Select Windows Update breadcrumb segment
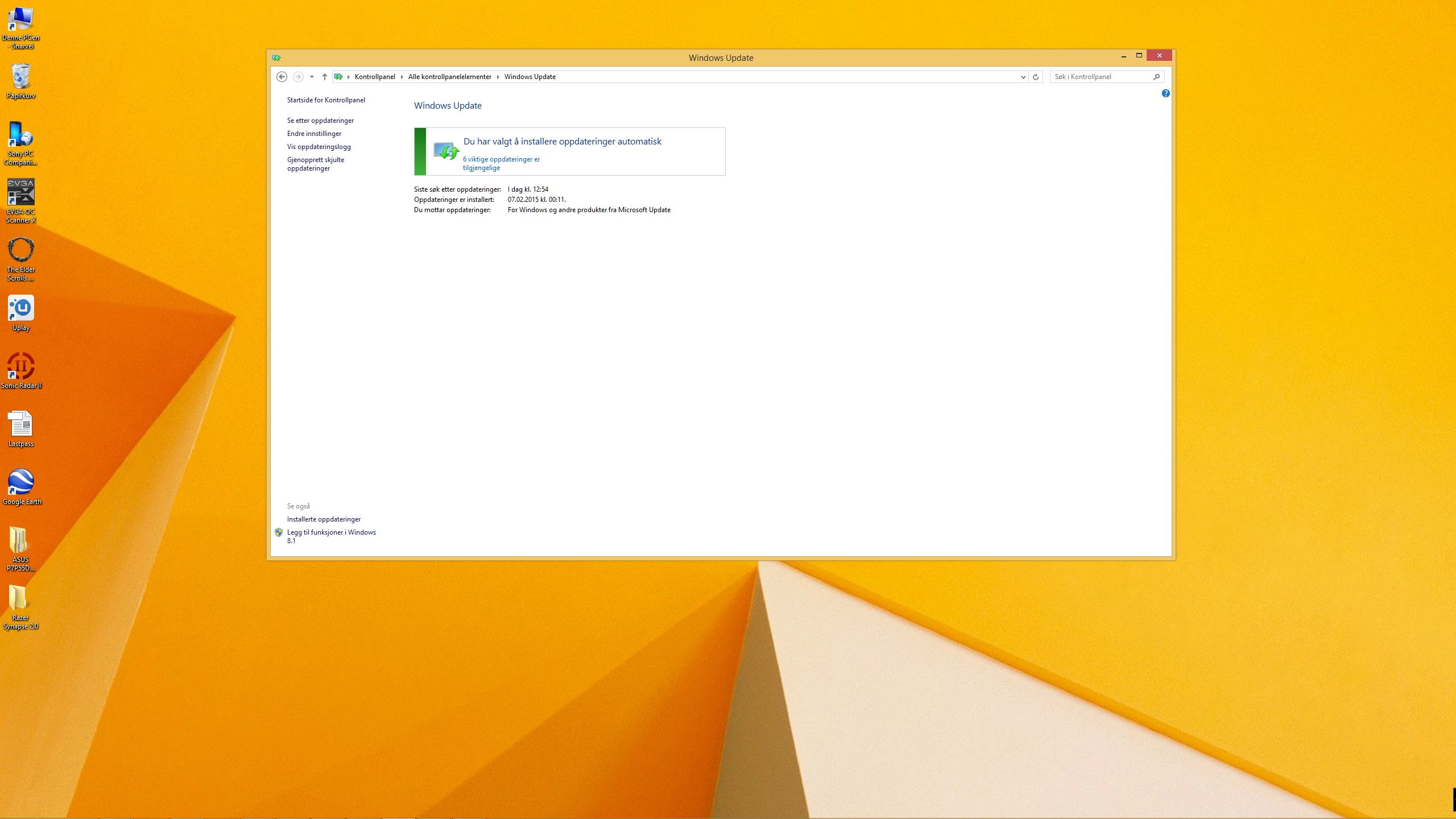Viewport: 1456px width, 819px height. 530,77
